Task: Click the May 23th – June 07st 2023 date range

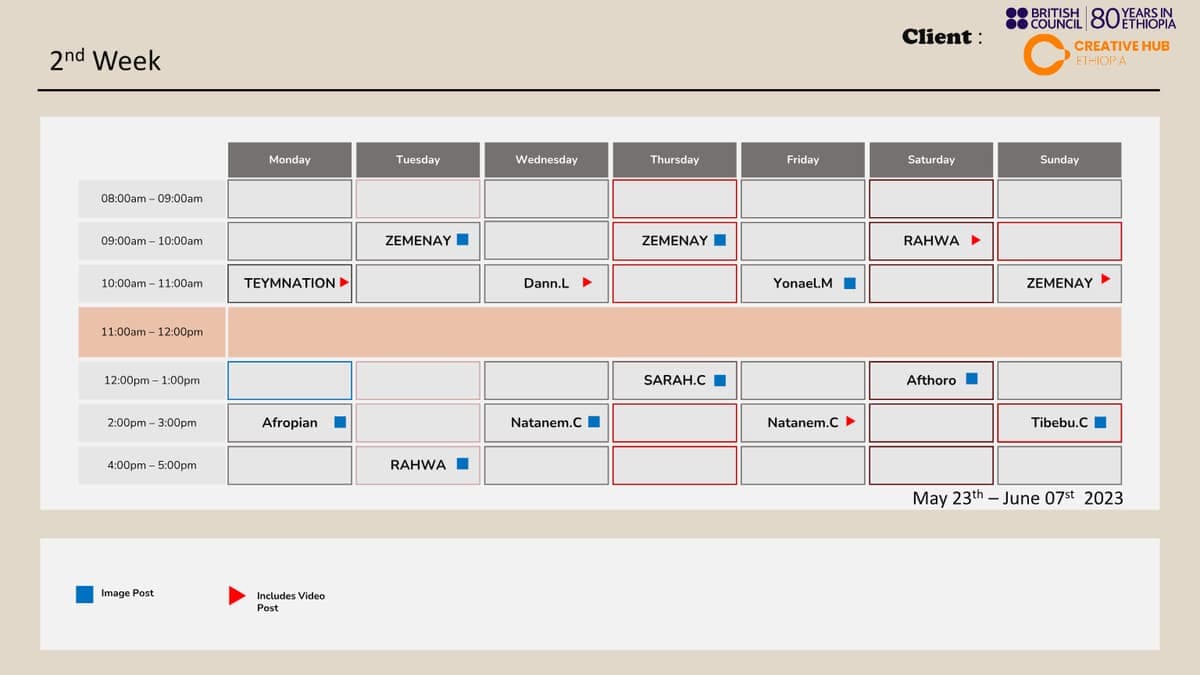Action: pyautogui.click(x=1018, y=497)
